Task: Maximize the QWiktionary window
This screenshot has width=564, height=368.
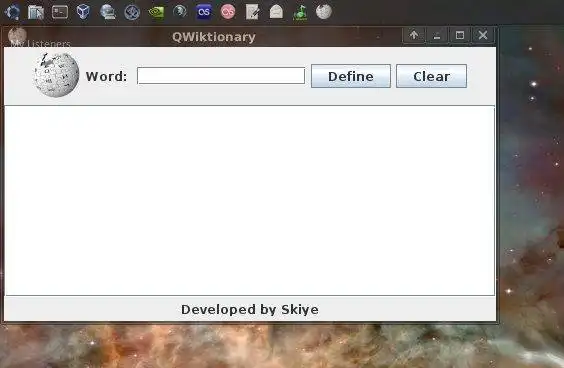Action: coord(460,35)
